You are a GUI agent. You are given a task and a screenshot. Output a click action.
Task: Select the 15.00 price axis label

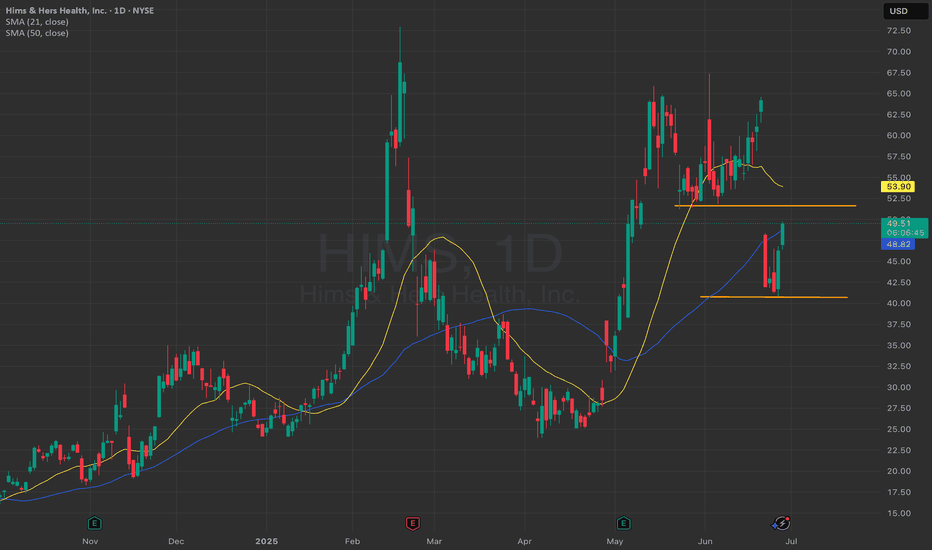[x=899, y=513]
